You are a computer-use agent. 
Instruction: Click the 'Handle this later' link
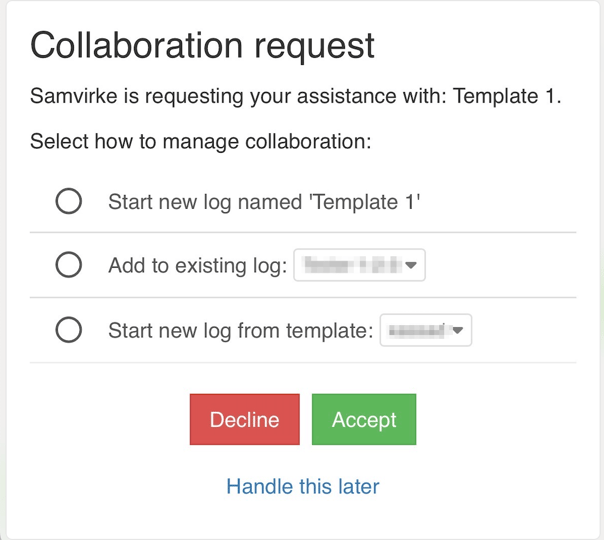(303, 487)
